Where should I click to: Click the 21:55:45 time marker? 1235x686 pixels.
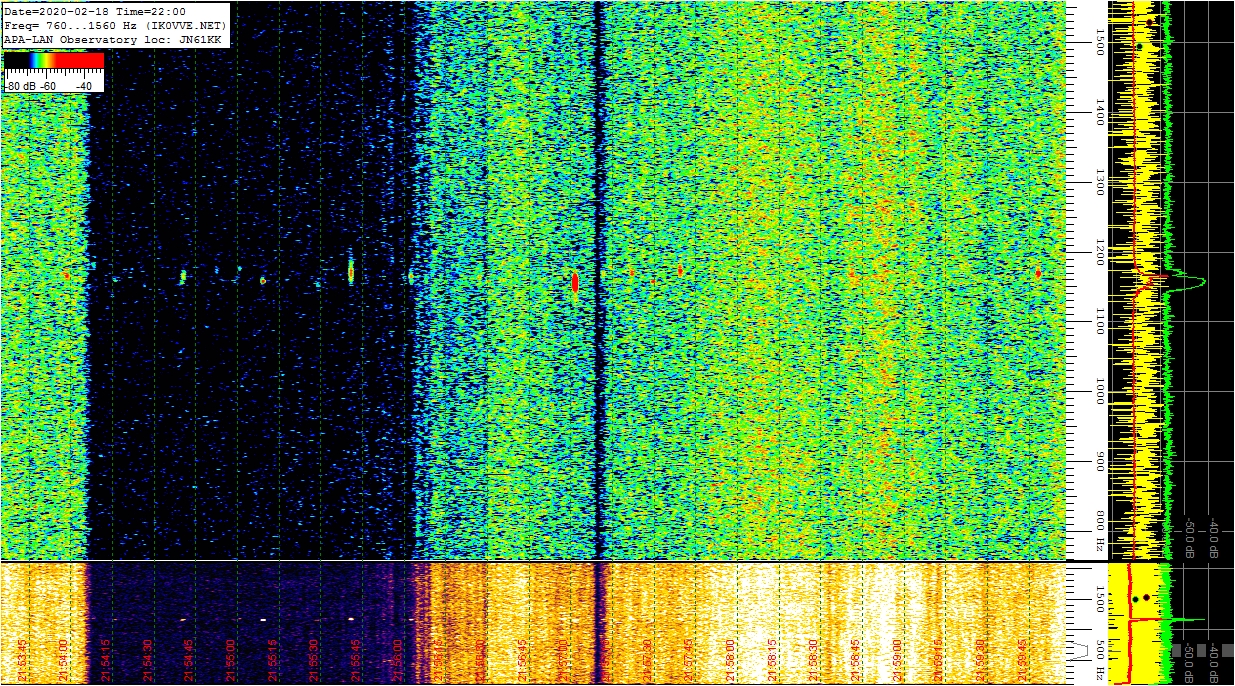(x=357, y=660)
